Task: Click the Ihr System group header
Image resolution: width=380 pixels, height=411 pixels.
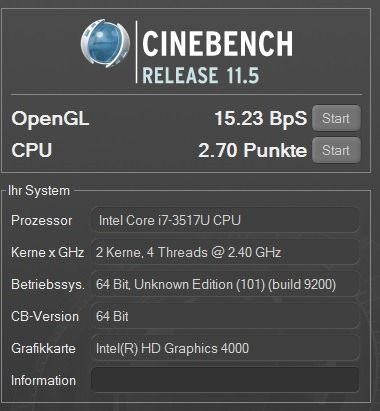Action: coord(39,191)
